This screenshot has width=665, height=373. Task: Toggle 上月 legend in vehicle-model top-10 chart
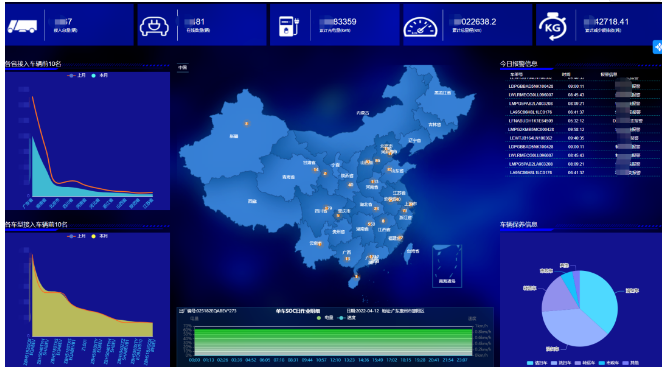(x=77, y=236)
